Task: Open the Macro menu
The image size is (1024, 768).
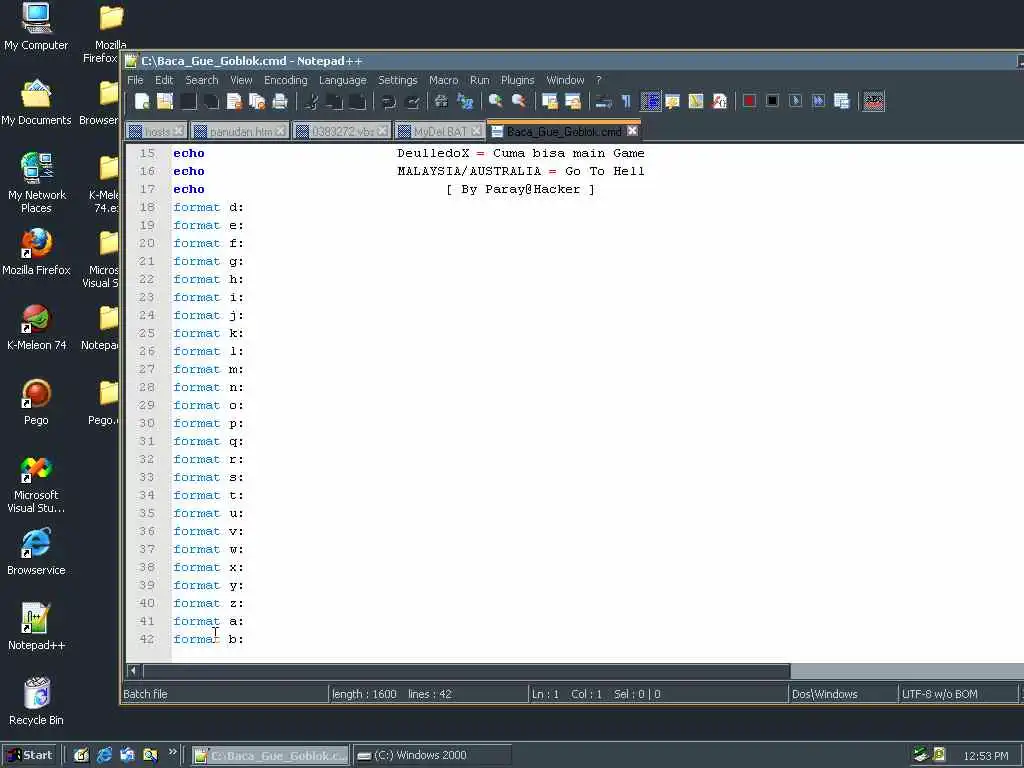Action: tap(443, 80)
